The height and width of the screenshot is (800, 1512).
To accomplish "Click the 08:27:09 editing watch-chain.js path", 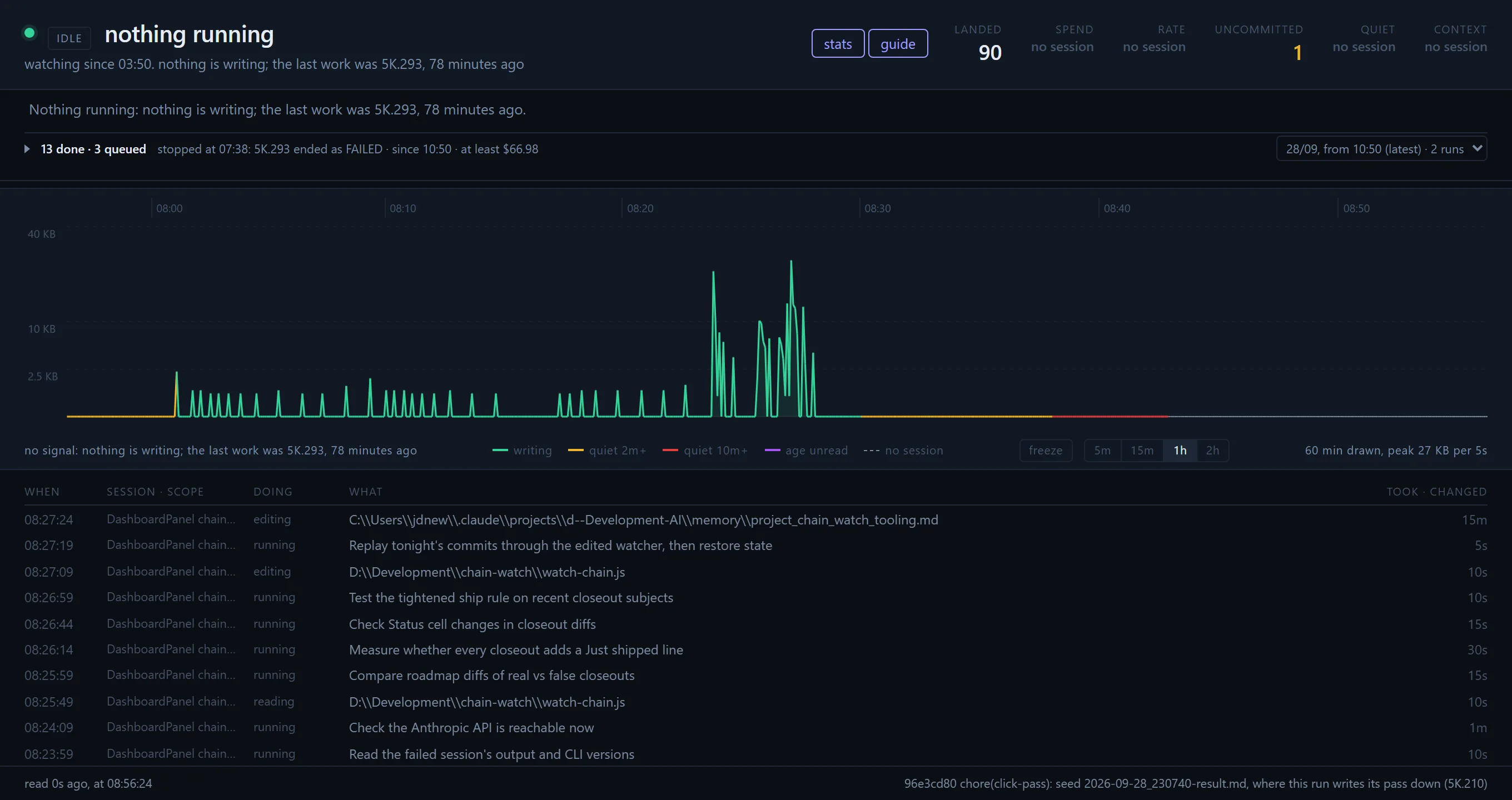I will click(x=486, y=572).
